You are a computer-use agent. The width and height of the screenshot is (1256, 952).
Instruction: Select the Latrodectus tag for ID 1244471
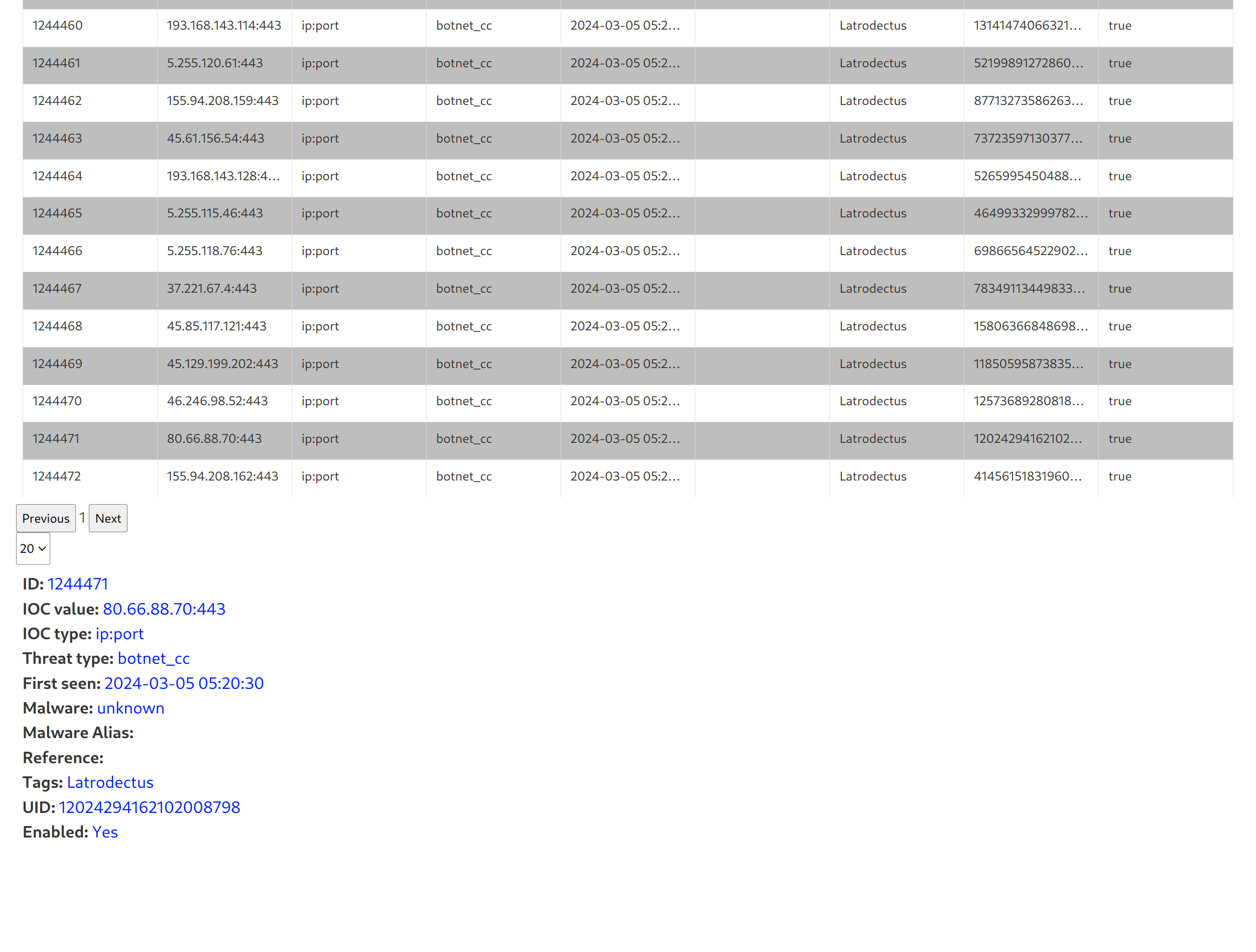[873, 438]
